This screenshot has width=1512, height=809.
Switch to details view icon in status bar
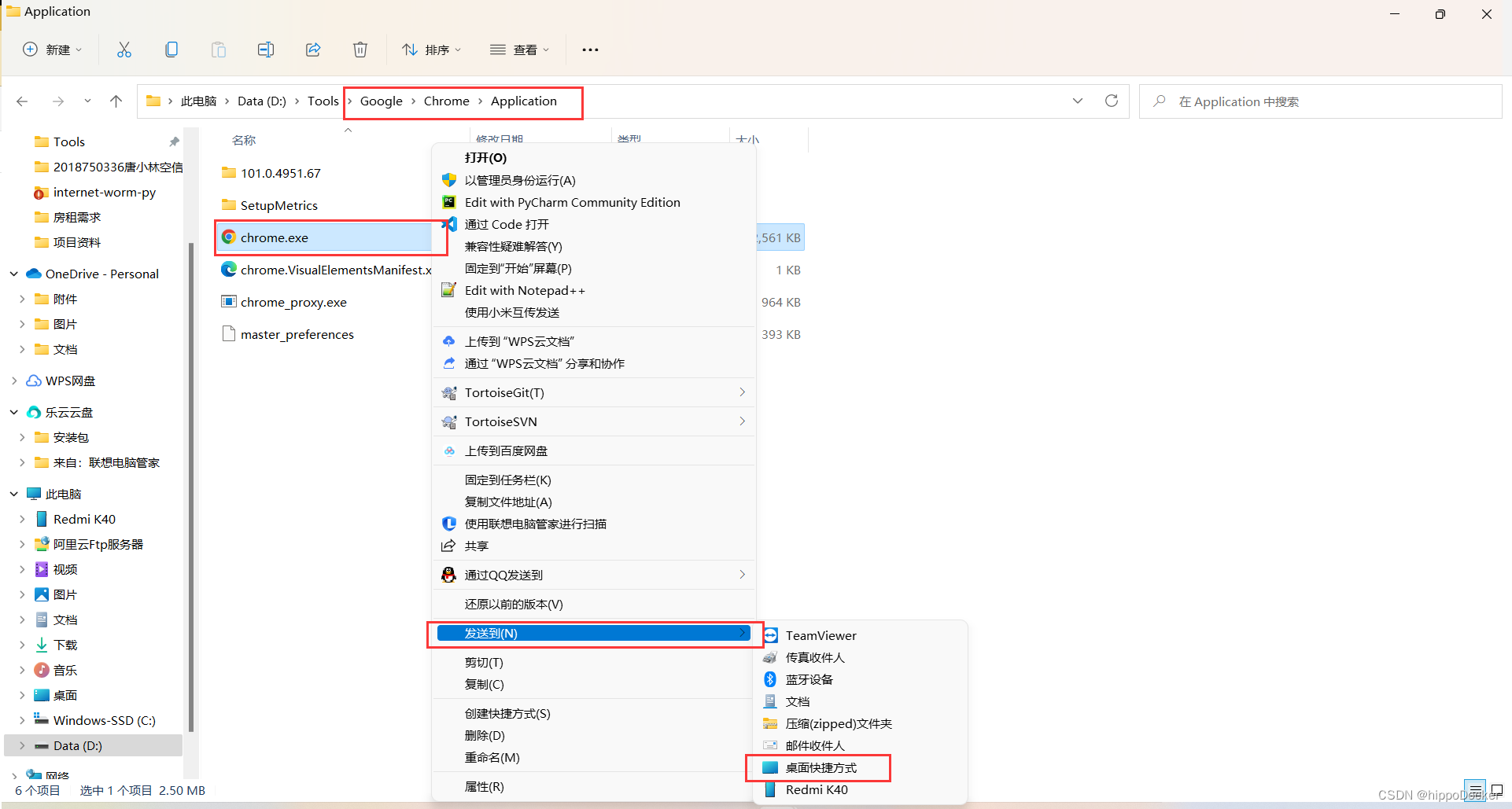click(1475, 789)
